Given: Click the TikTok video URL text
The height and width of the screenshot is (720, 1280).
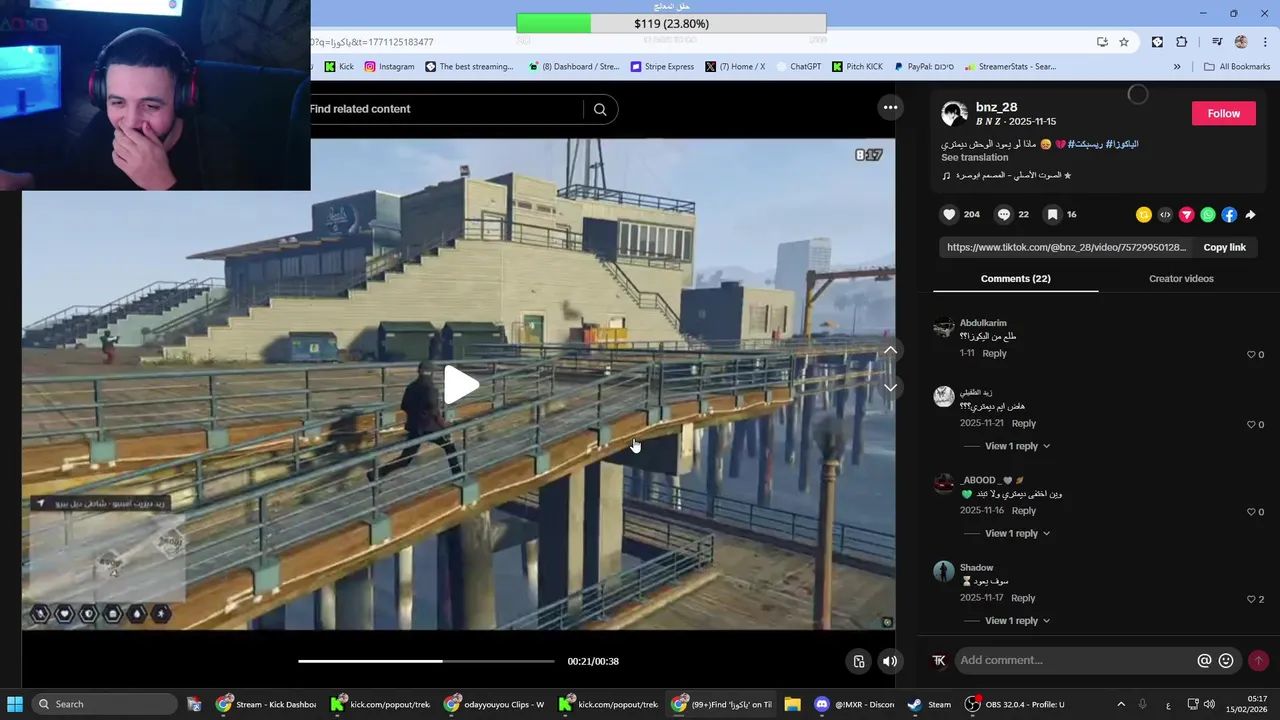Looking at the screenshot, I should coord(1066,247).
